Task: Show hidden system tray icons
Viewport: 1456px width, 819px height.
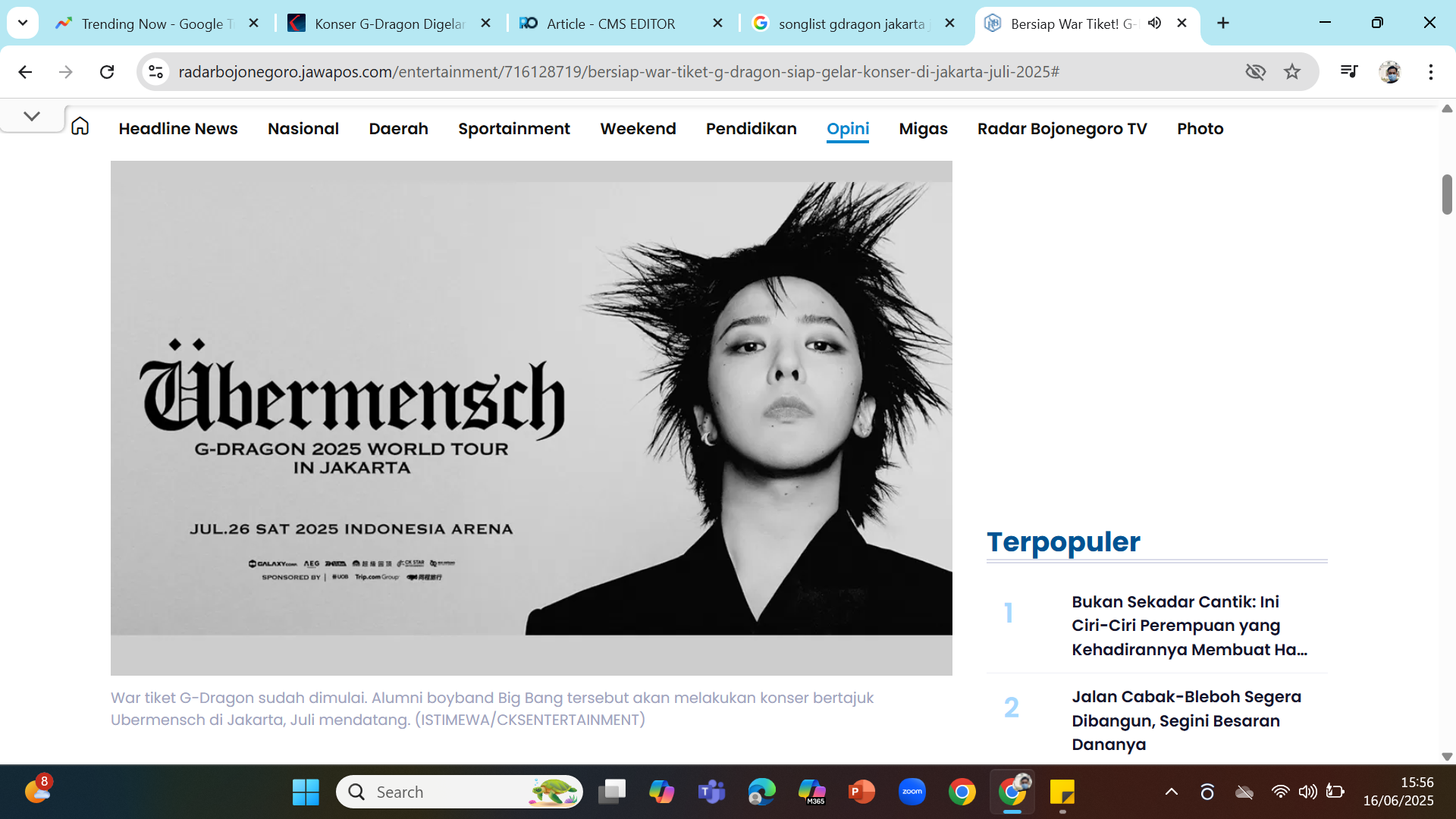Action: point(1172,792)
